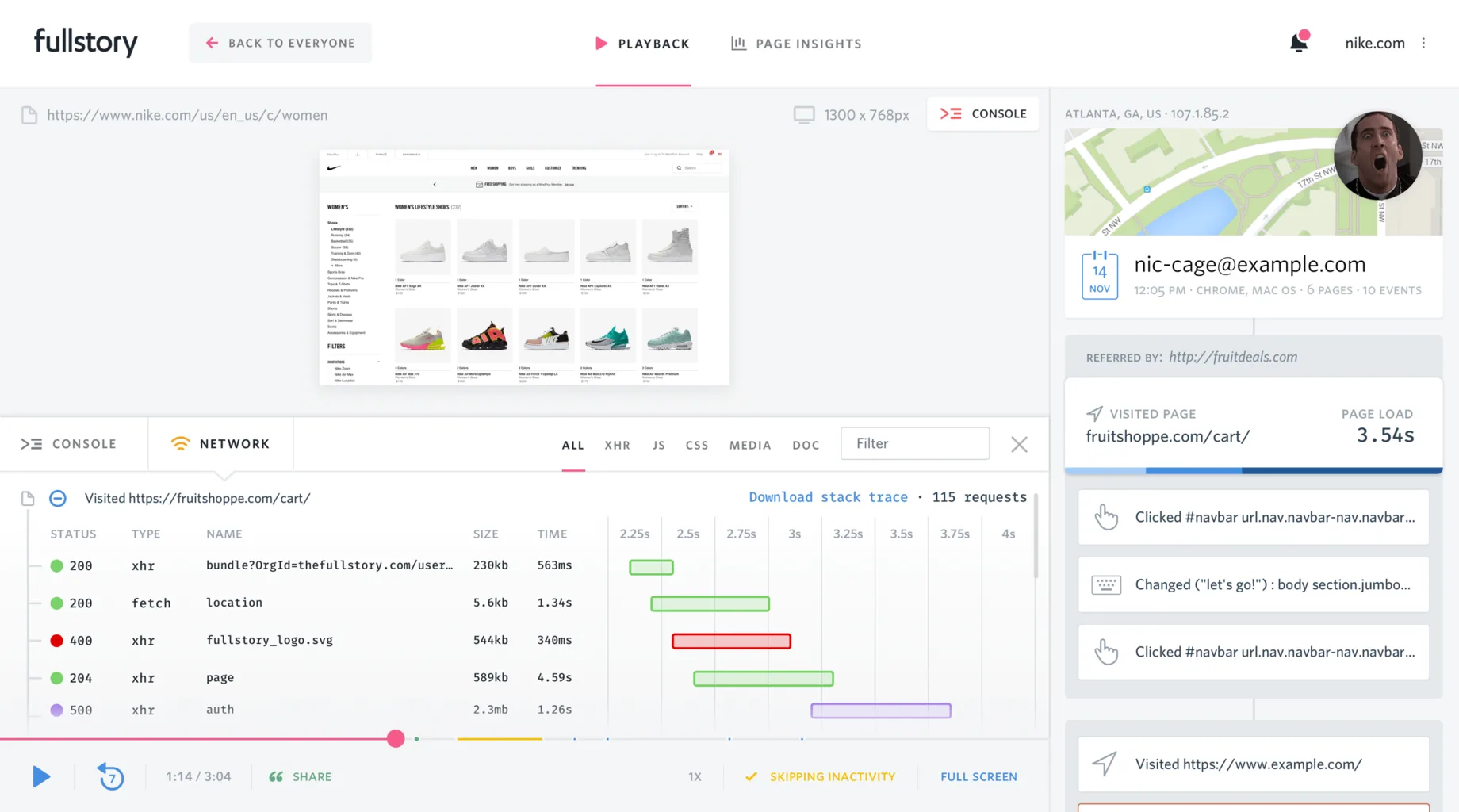The image size is (1459, 812).
Task: Open the Playback tab
Action: click(x=643, y=44)
